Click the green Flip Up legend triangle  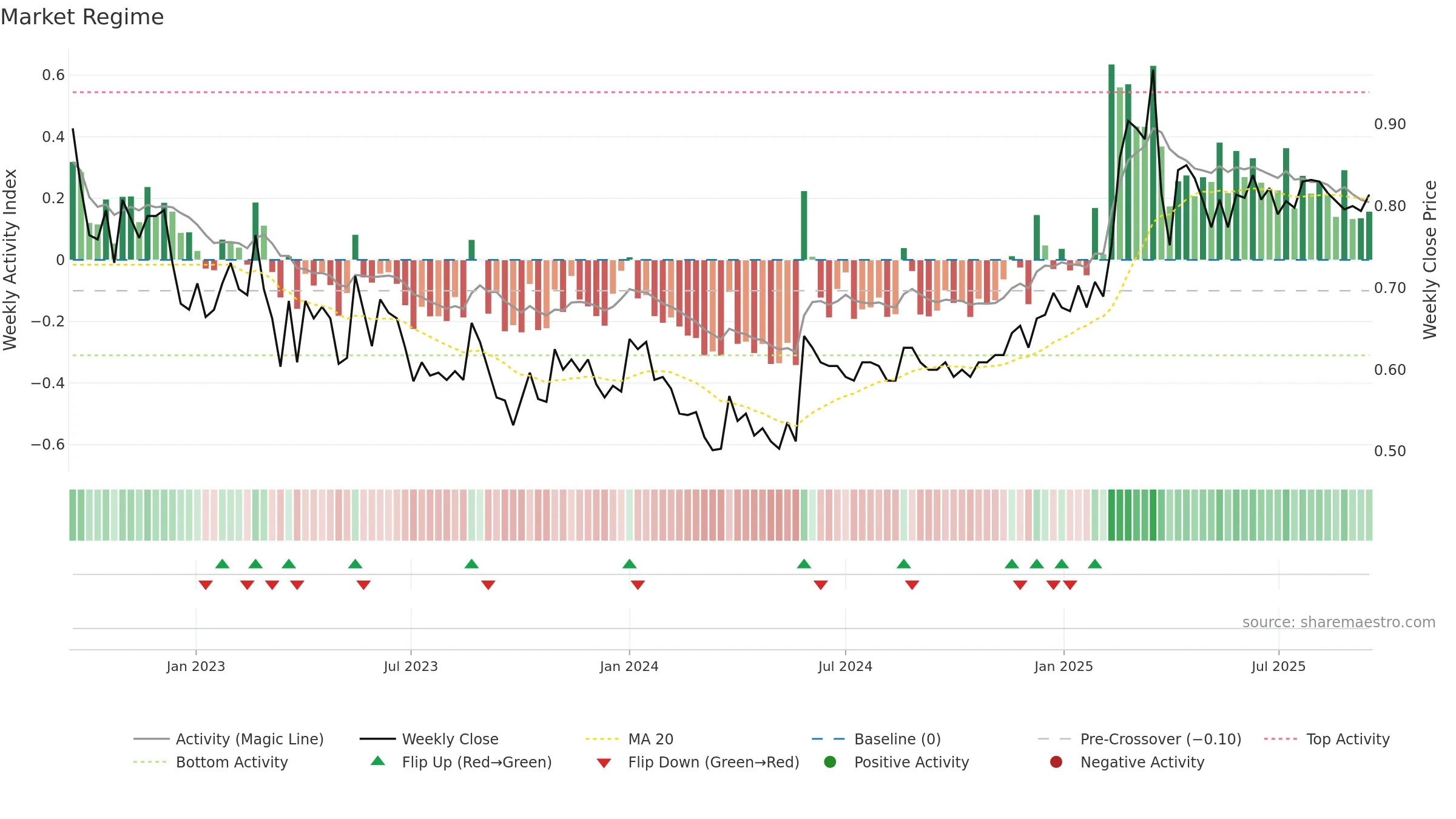pos(378,761)
